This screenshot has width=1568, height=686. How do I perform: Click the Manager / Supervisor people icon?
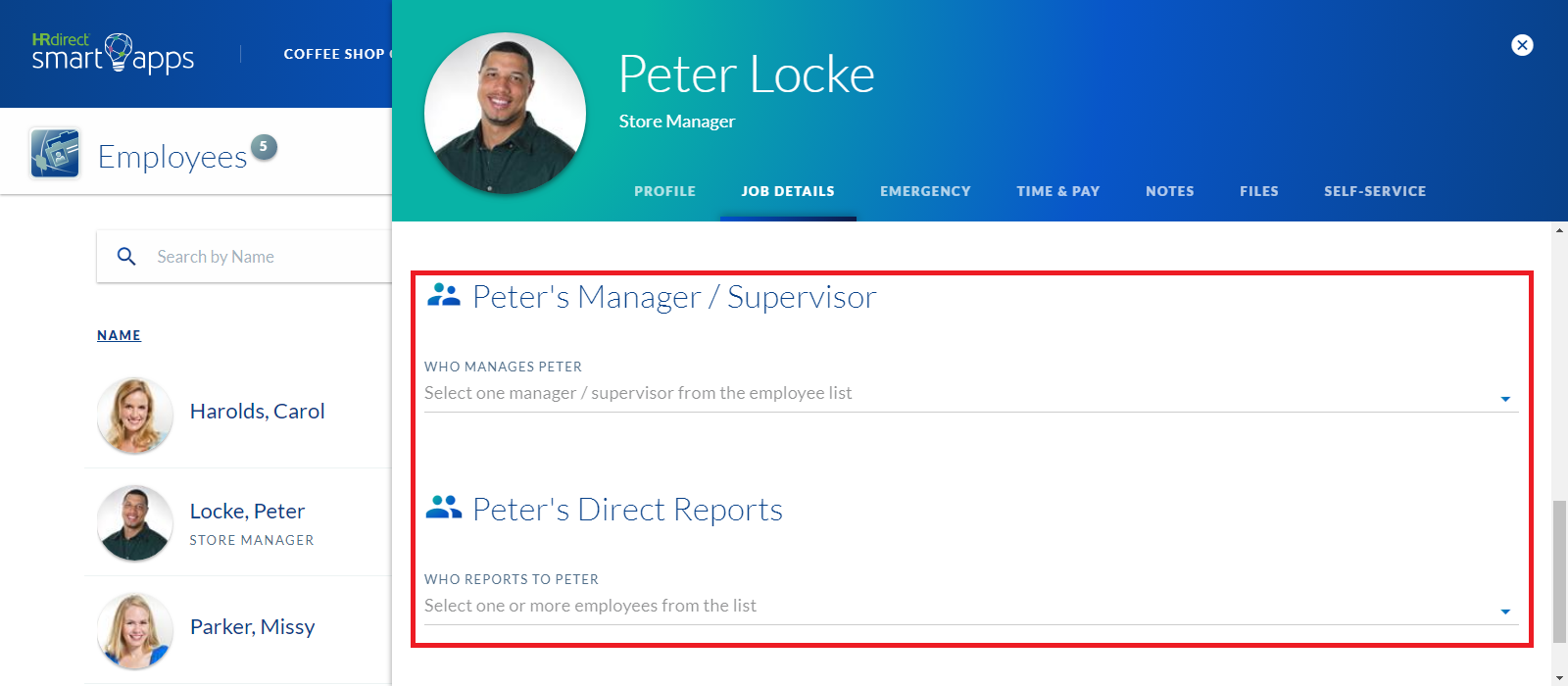[x=444, y=295]
